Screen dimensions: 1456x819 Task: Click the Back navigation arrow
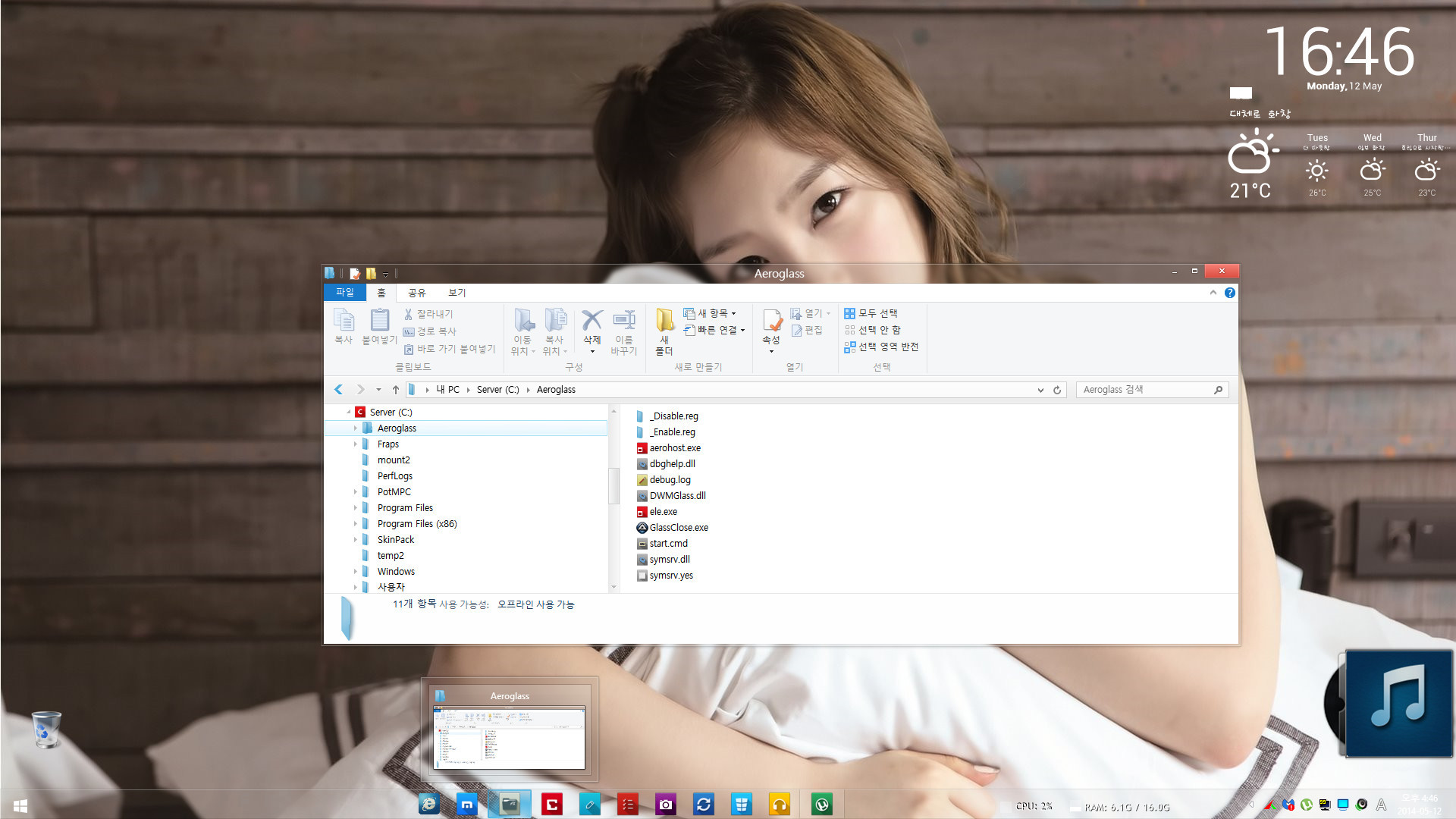[x=339, y=390]
